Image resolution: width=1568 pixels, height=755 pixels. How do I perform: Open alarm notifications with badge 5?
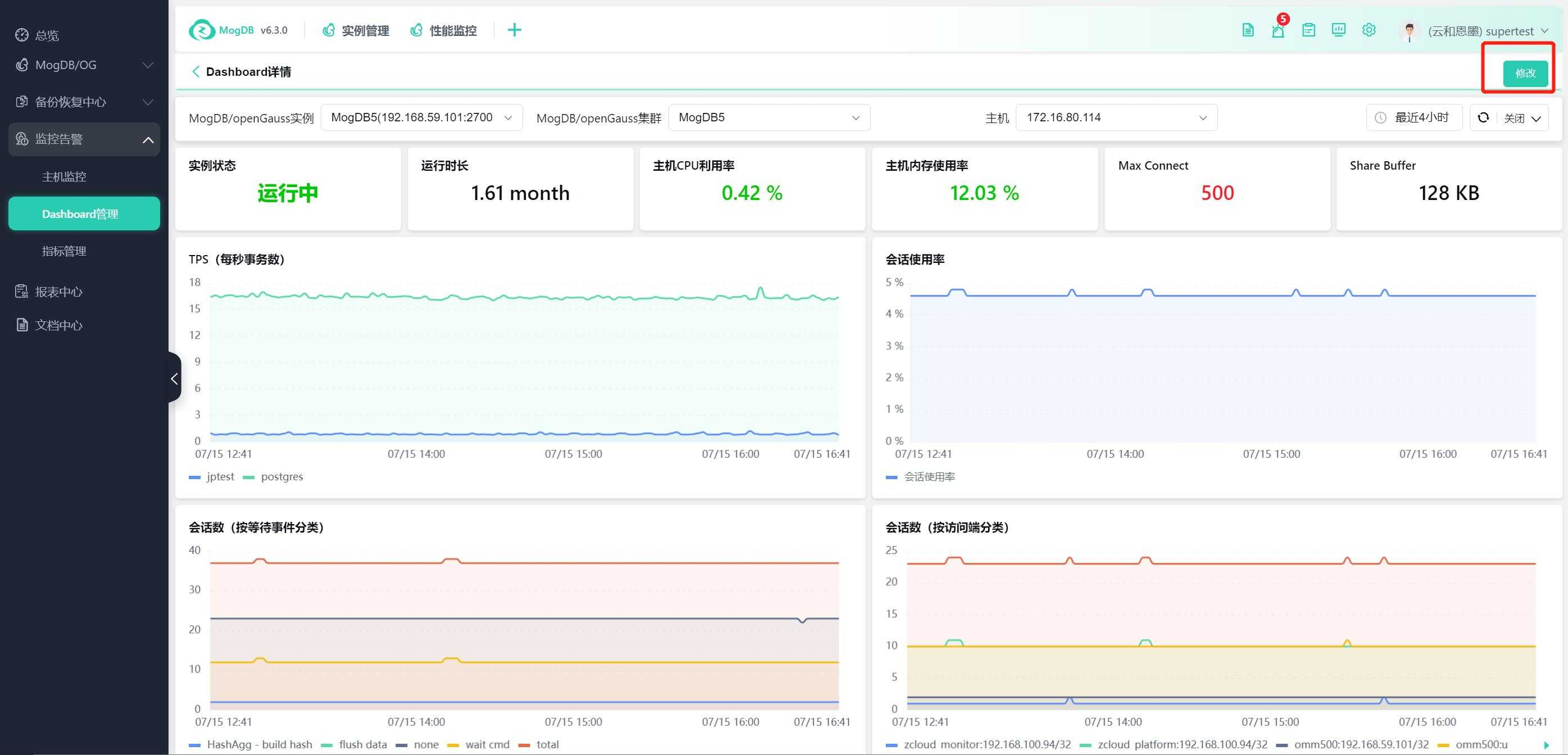click(x=1278, y=30)
